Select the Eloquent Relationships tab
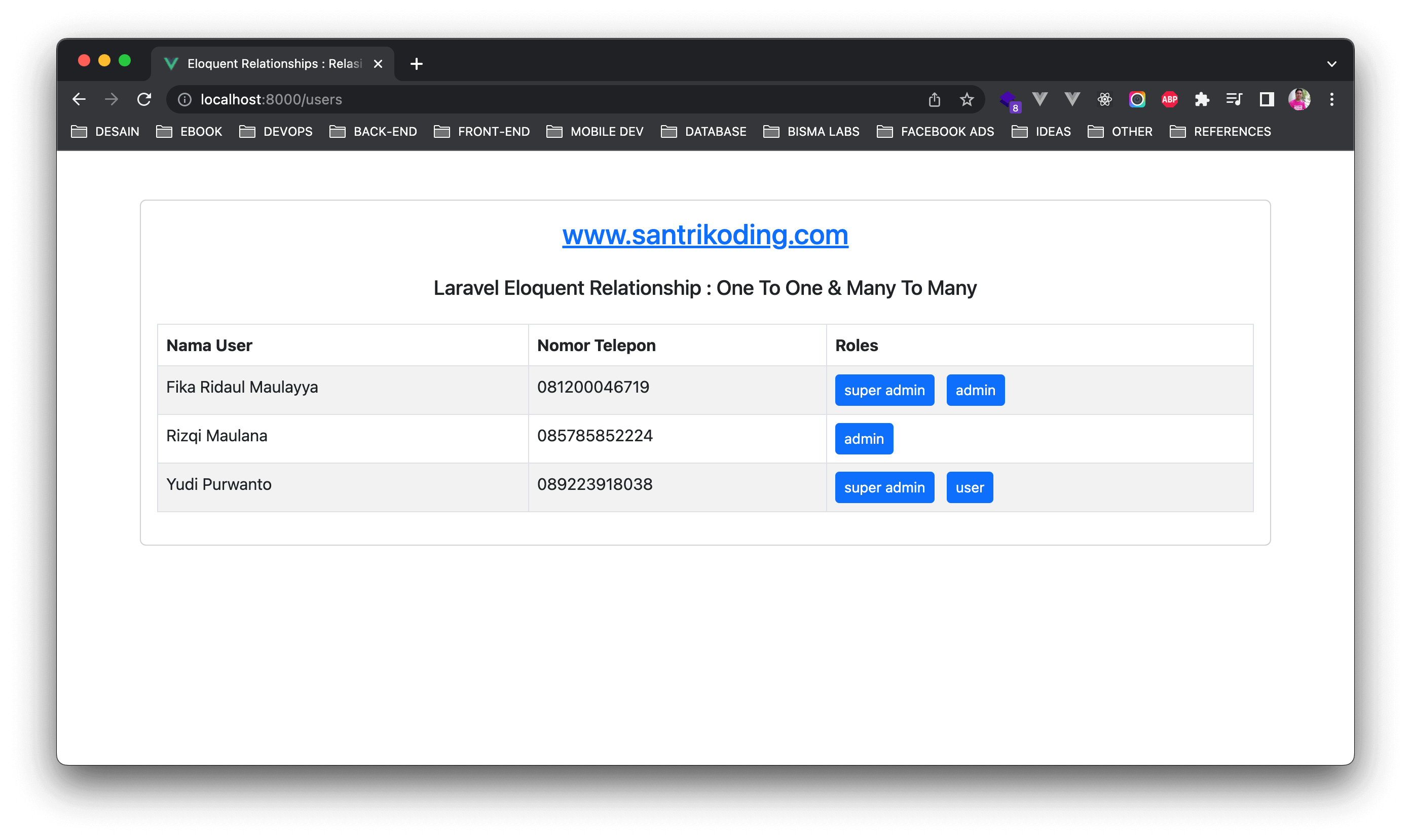The width and height of the screenshot is (1411, 840). click(272, 64)
